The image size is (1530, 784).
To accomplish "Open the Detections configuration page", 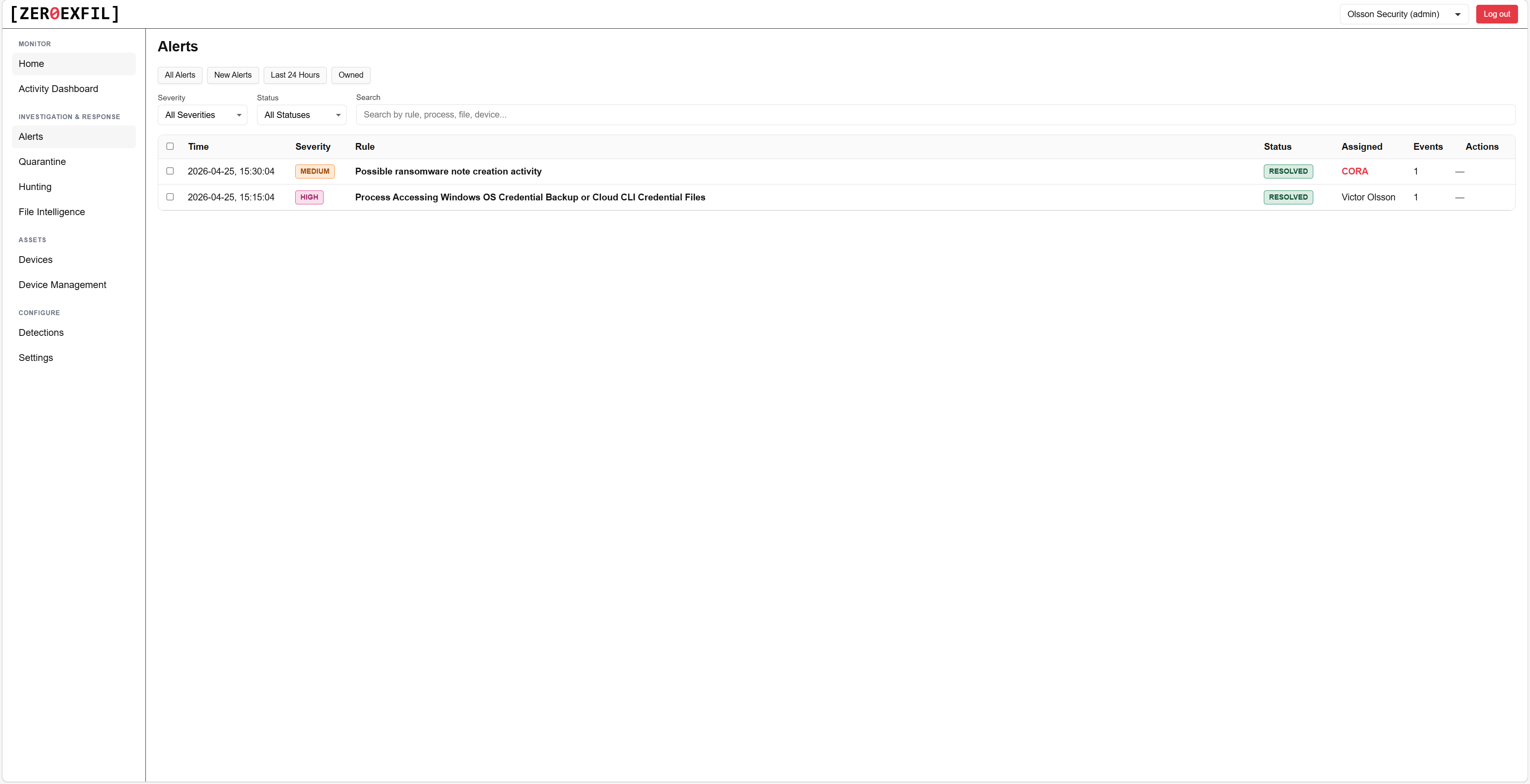I will click(x=40, y=332).
